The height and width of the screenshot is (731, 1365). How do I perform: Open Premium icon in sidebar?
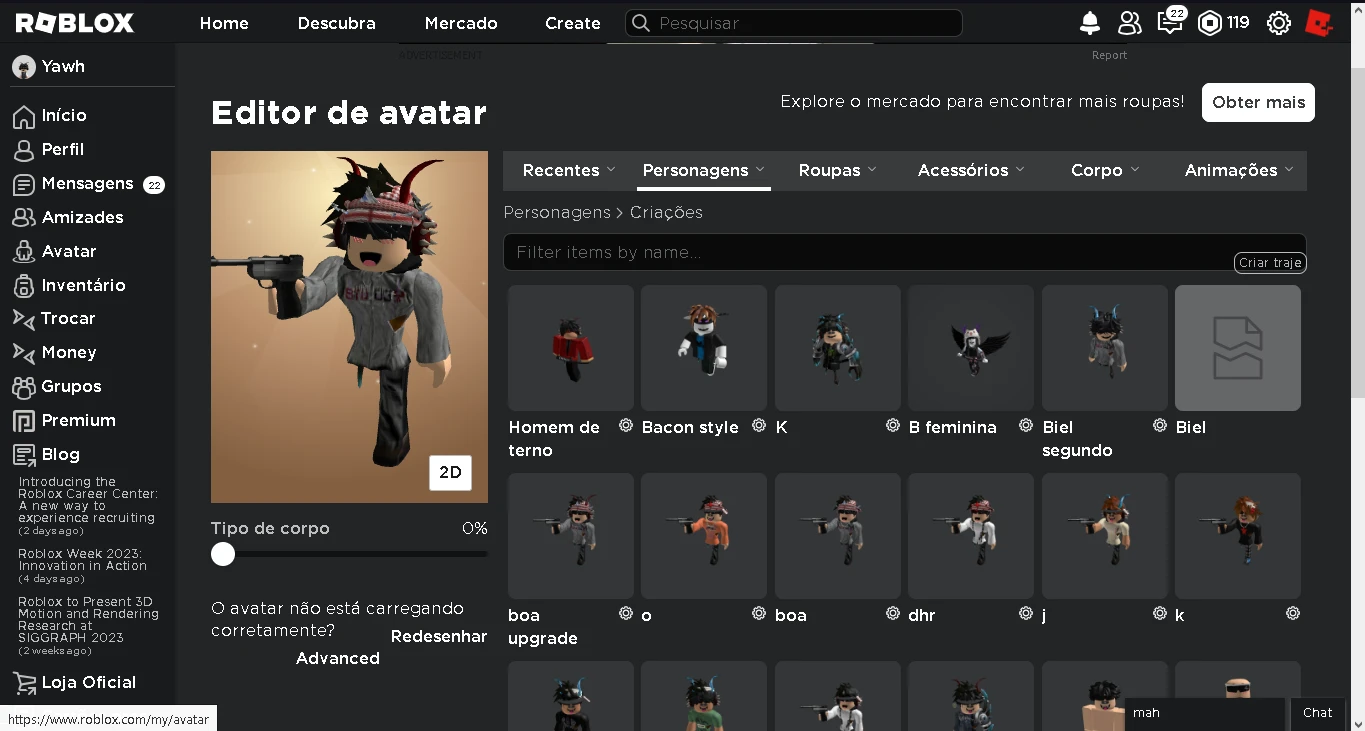click(x=24, y=421)
